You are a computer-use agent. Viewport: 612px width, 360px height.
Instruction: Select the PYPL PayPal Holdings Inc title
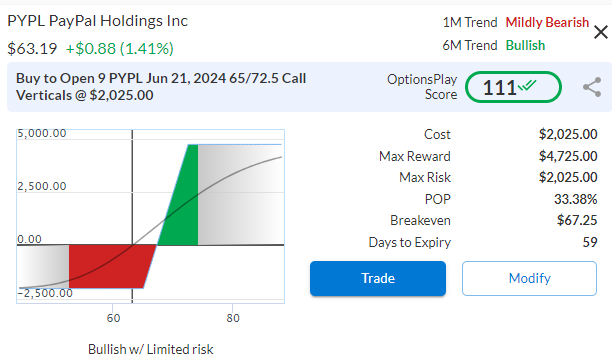coord(98,21)
